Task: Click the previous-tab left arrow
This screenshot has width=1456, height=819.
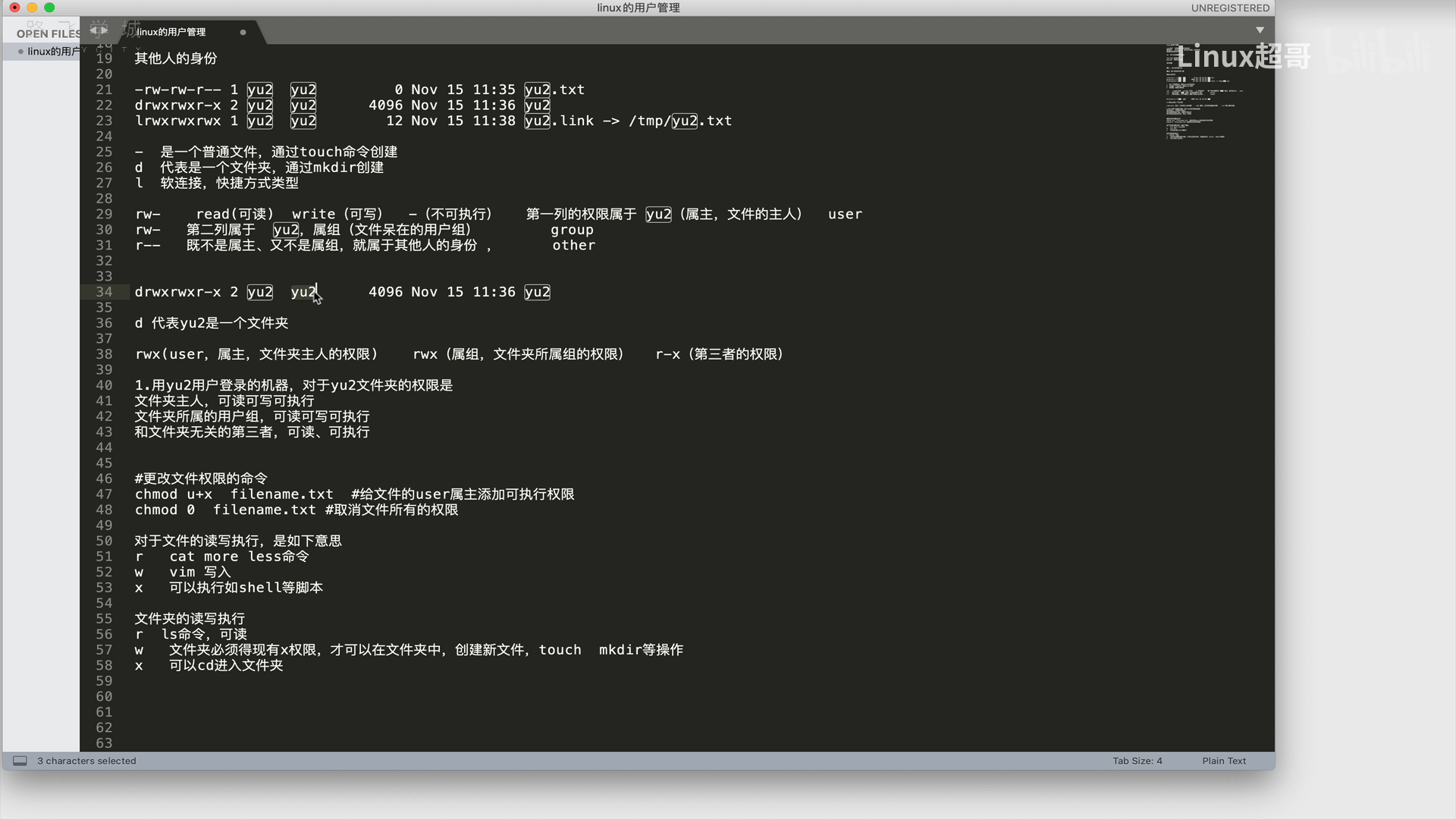Action: (93, 30)
